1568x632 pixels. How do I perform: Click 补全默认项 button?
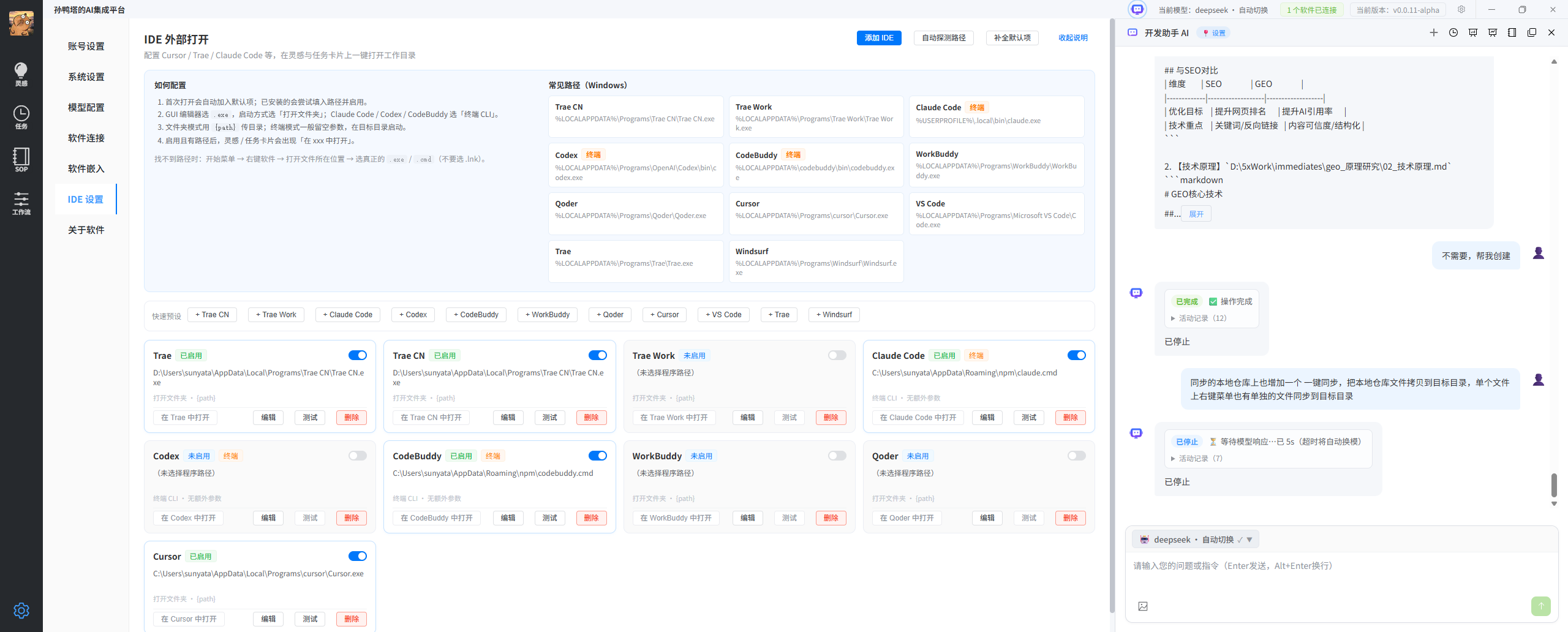click(x=1012, y=38)
